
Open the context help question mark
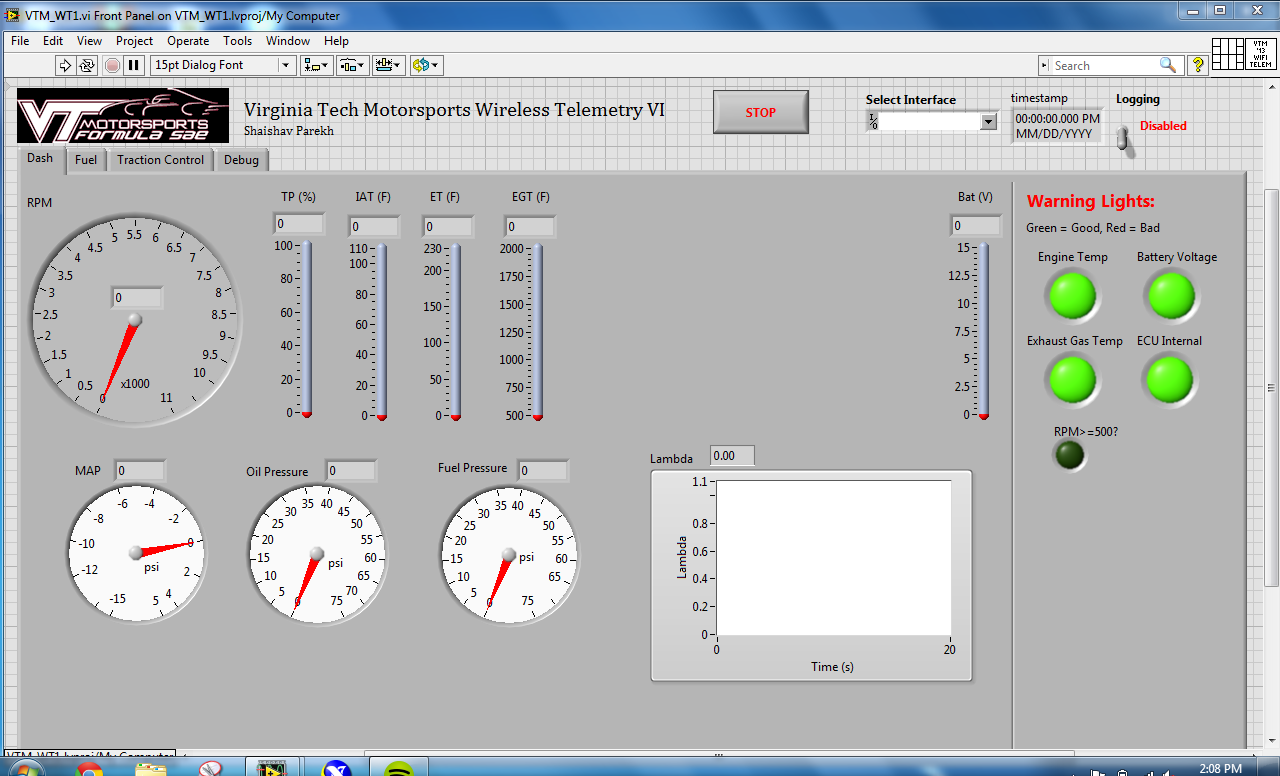1198,65
